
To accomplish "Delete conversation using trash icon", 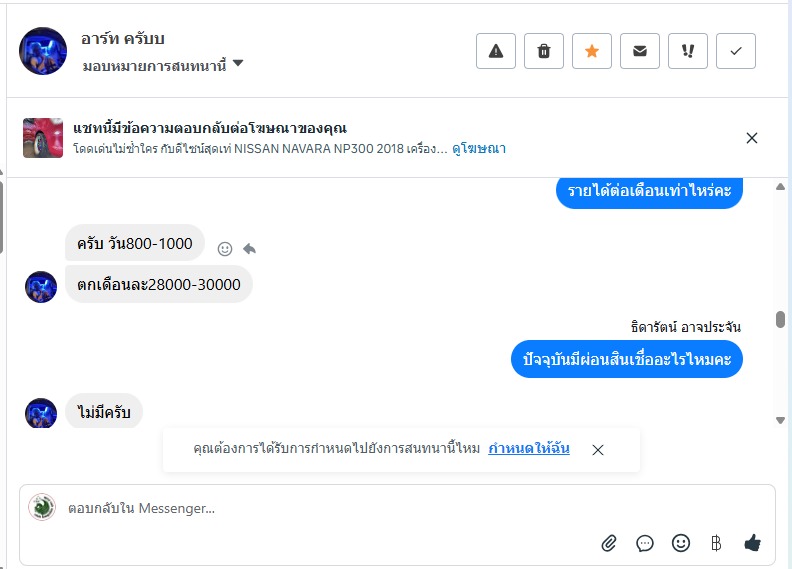I will point(544,51).
